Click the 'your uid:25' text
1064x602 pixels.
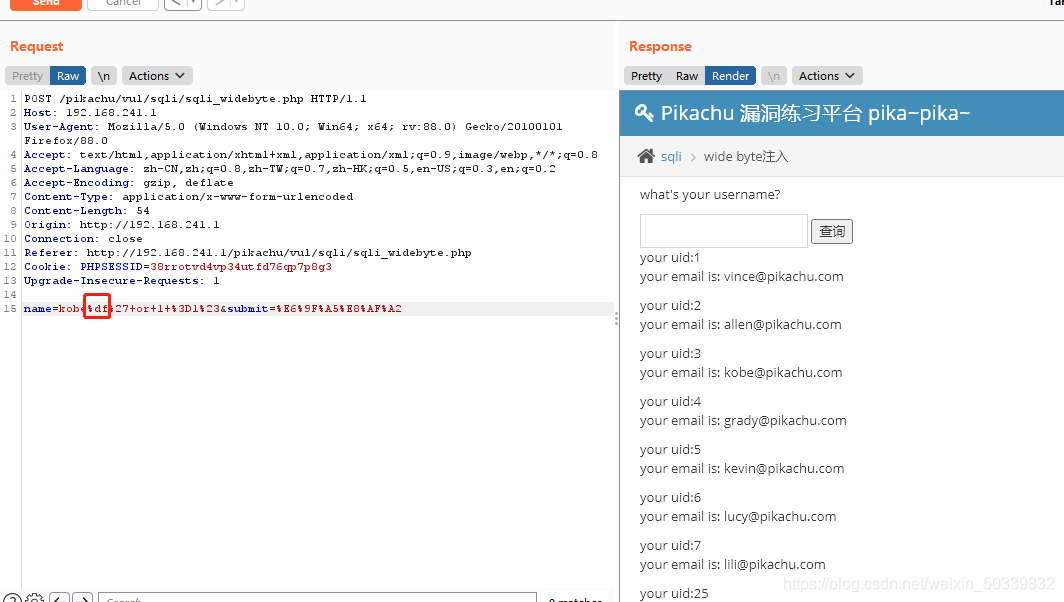click(674, 594)
